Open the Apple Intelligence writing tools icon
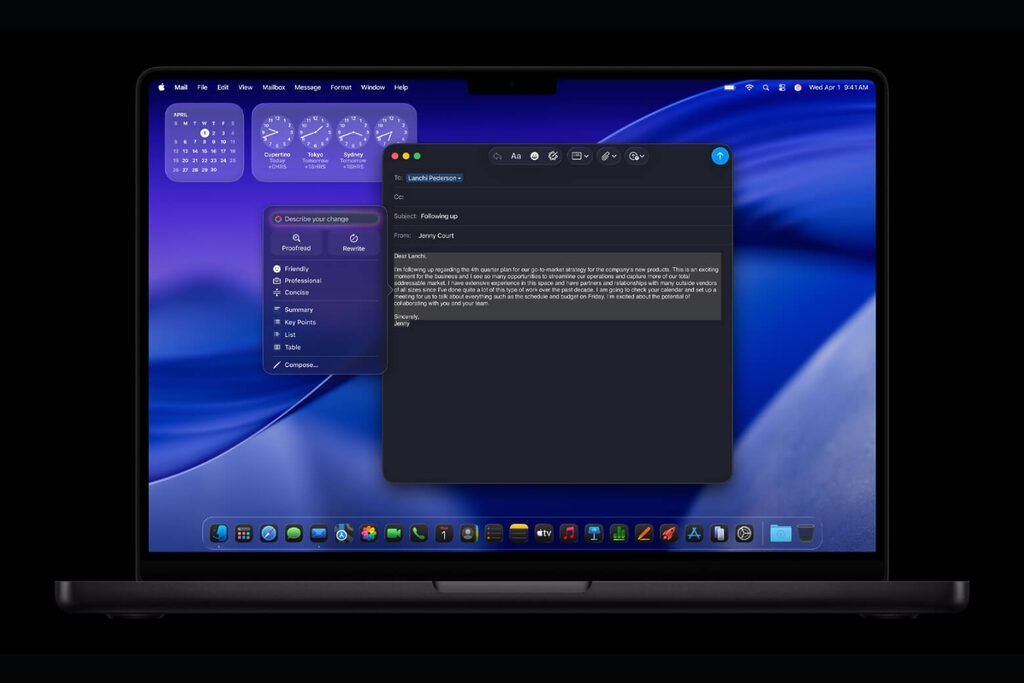This screenshot has width=1024, height=683. point(553,156)
